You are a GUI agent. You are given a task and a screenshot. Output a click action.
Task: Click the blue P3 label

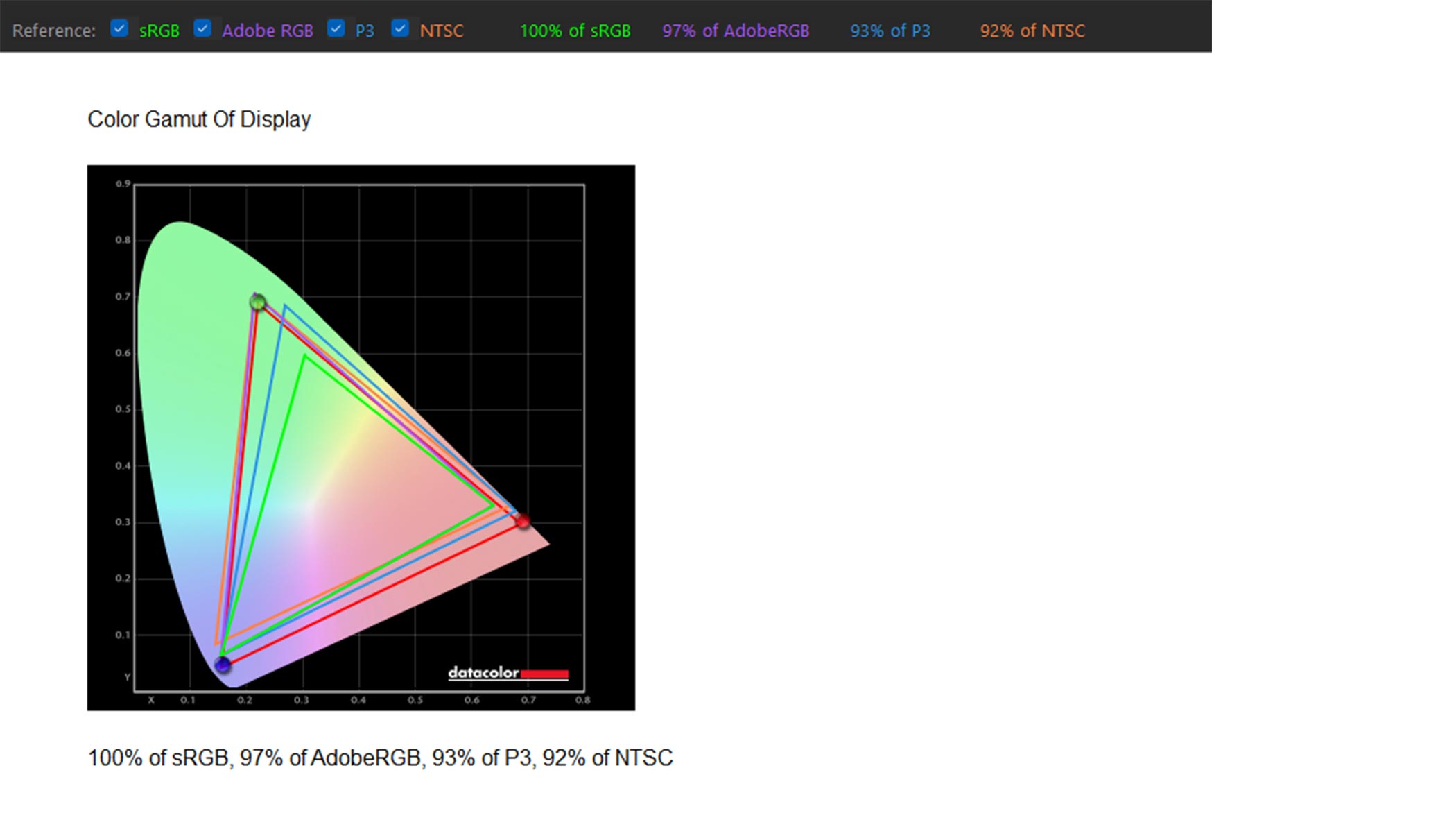tap(365, 31)
